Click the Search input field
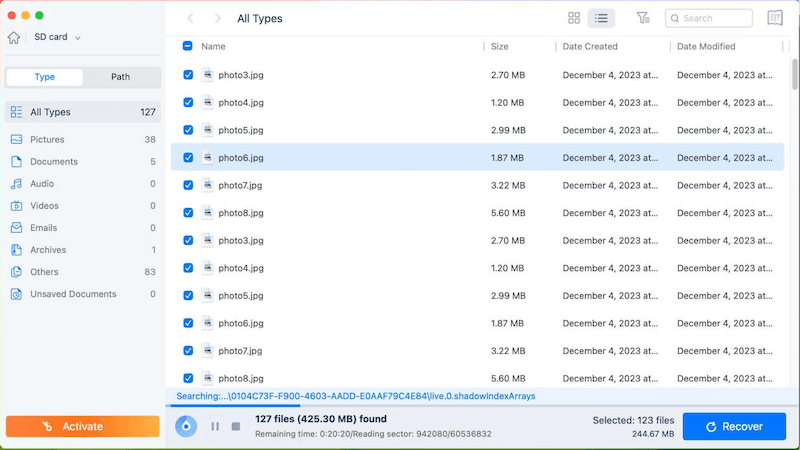Viewport: 800px width, 450px height. 709,18
